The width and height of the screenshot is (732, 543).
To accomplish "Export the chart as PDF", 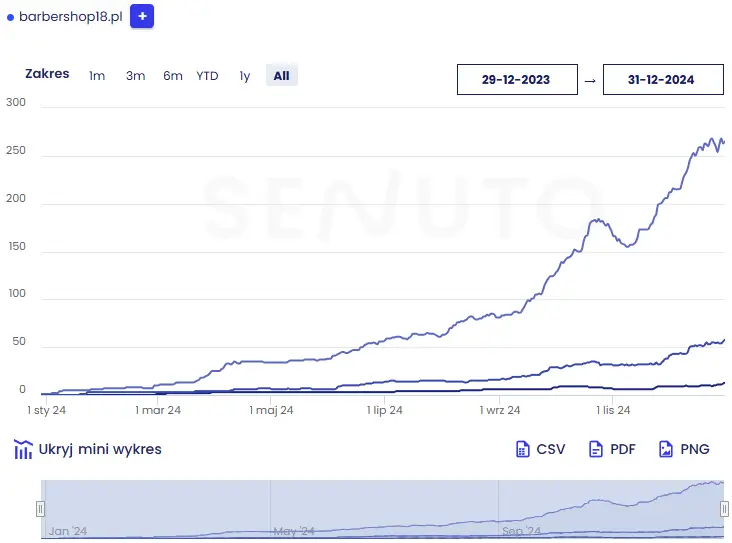I will [x=623, y=449].
